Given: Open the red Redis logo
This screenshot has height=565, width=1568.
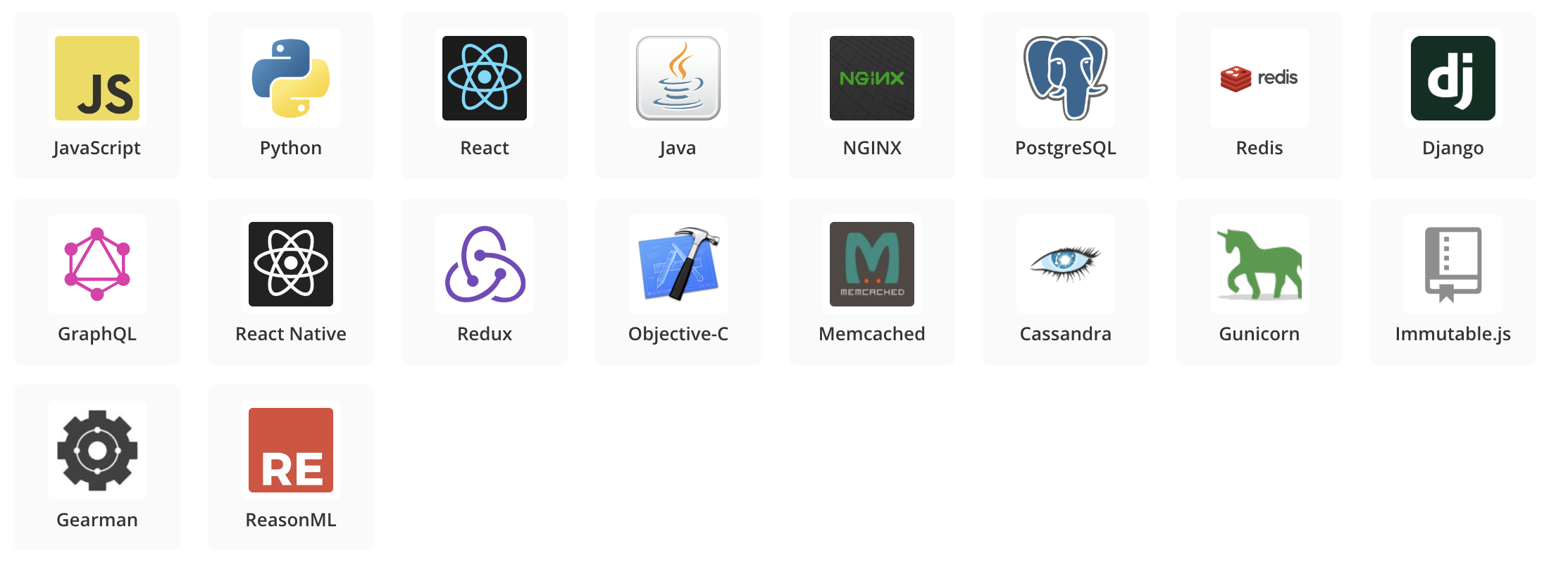Looking at the screenshot, I should pos(1259,78).
